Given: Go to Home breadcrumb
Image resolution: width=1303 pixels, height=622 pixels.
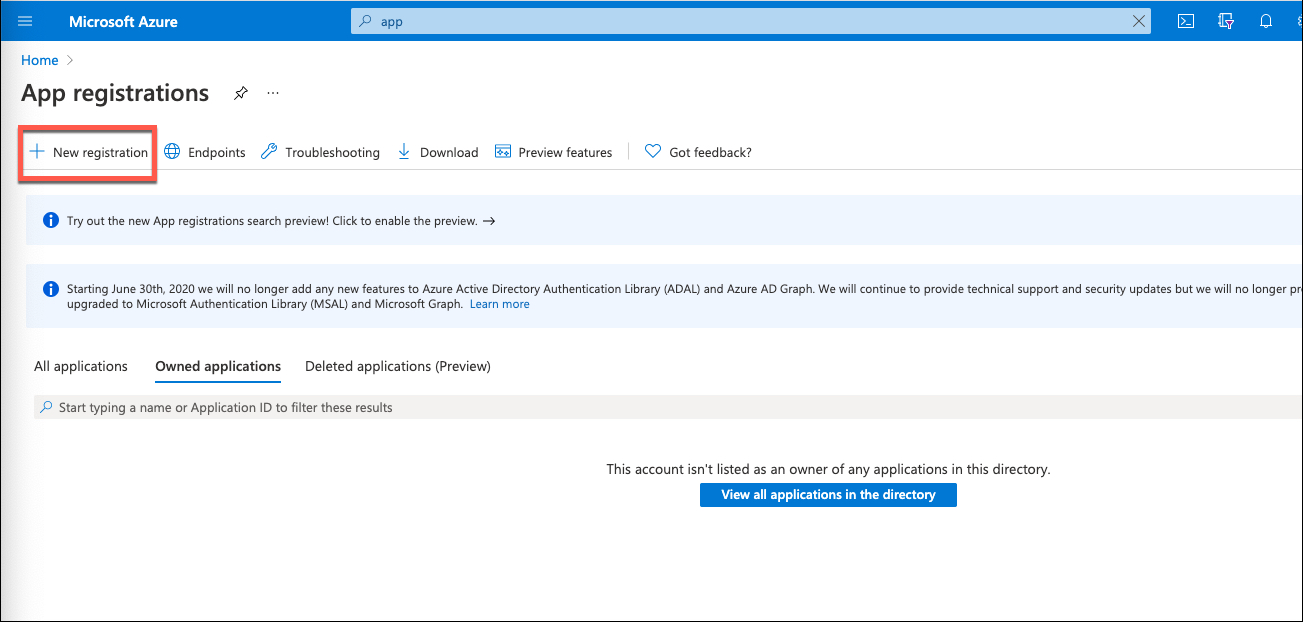Looking at the screenshot, I should click(x=39, y=60).
